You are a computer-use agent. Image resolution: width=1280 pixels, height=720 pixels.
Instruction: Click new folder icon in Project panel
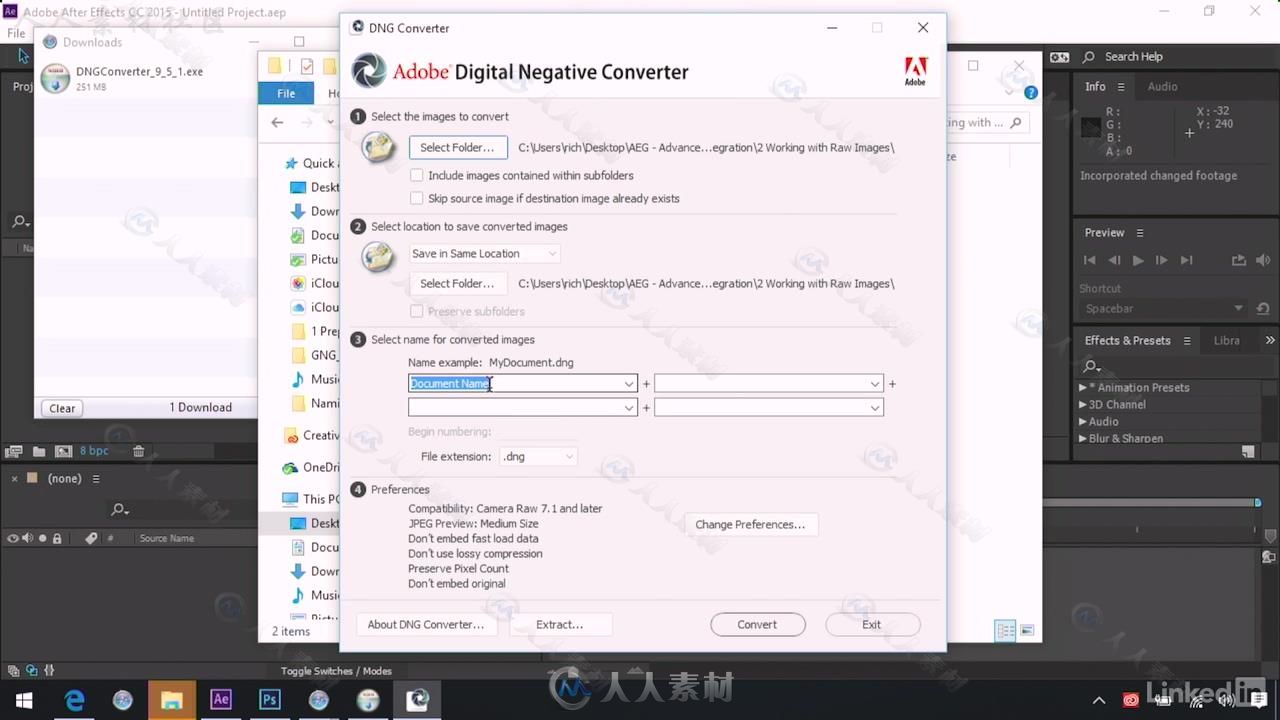39,451
